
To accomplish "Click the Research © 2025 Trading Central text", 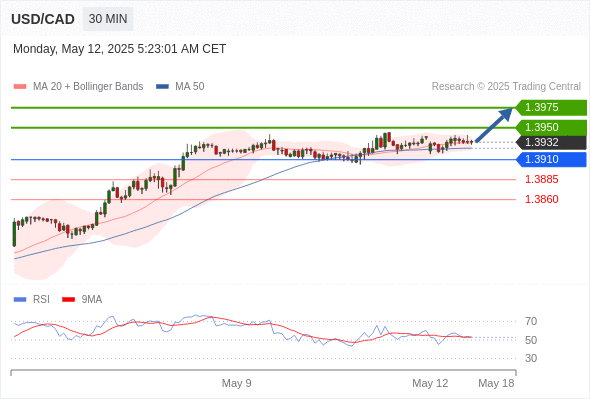I will point(506,87).
